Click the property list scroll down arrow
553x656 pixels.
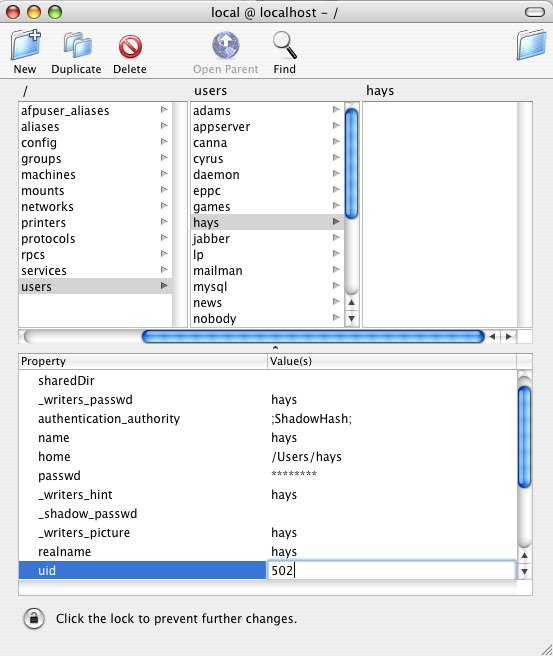point(524,571)
